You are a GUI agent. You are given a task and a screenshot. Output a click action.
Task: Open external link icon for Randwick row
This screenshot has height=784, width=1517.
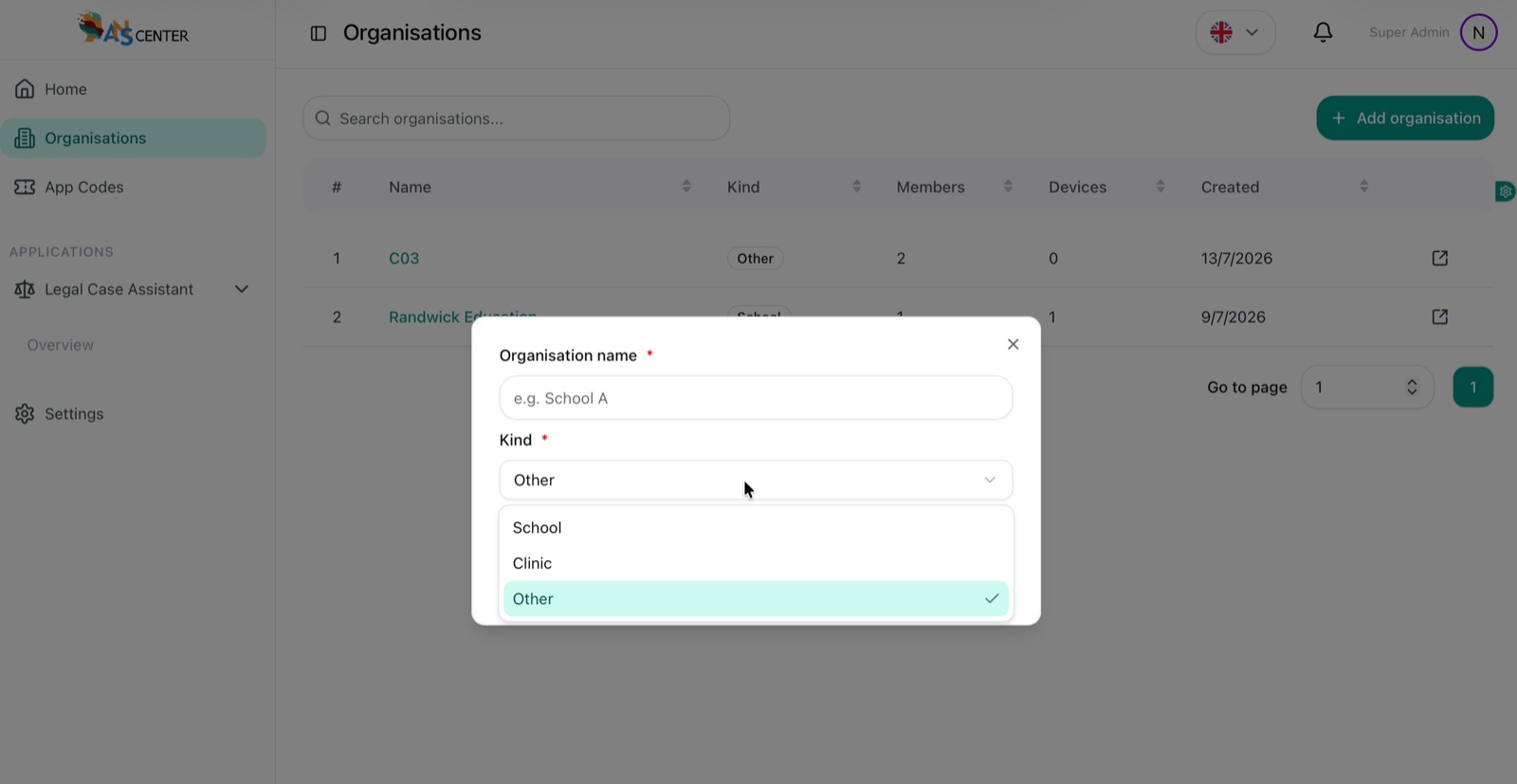point(1439,317)
